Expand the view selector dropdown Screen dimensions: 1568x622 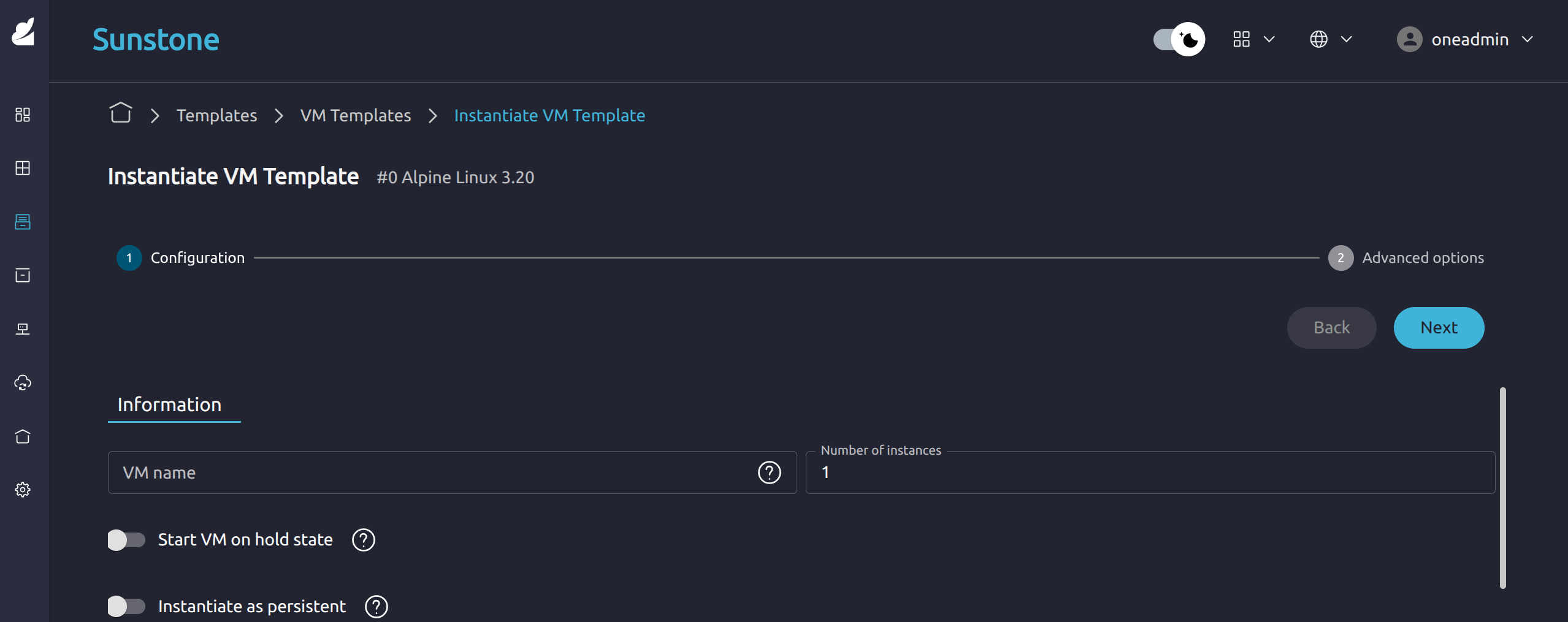coord(1253,39)
